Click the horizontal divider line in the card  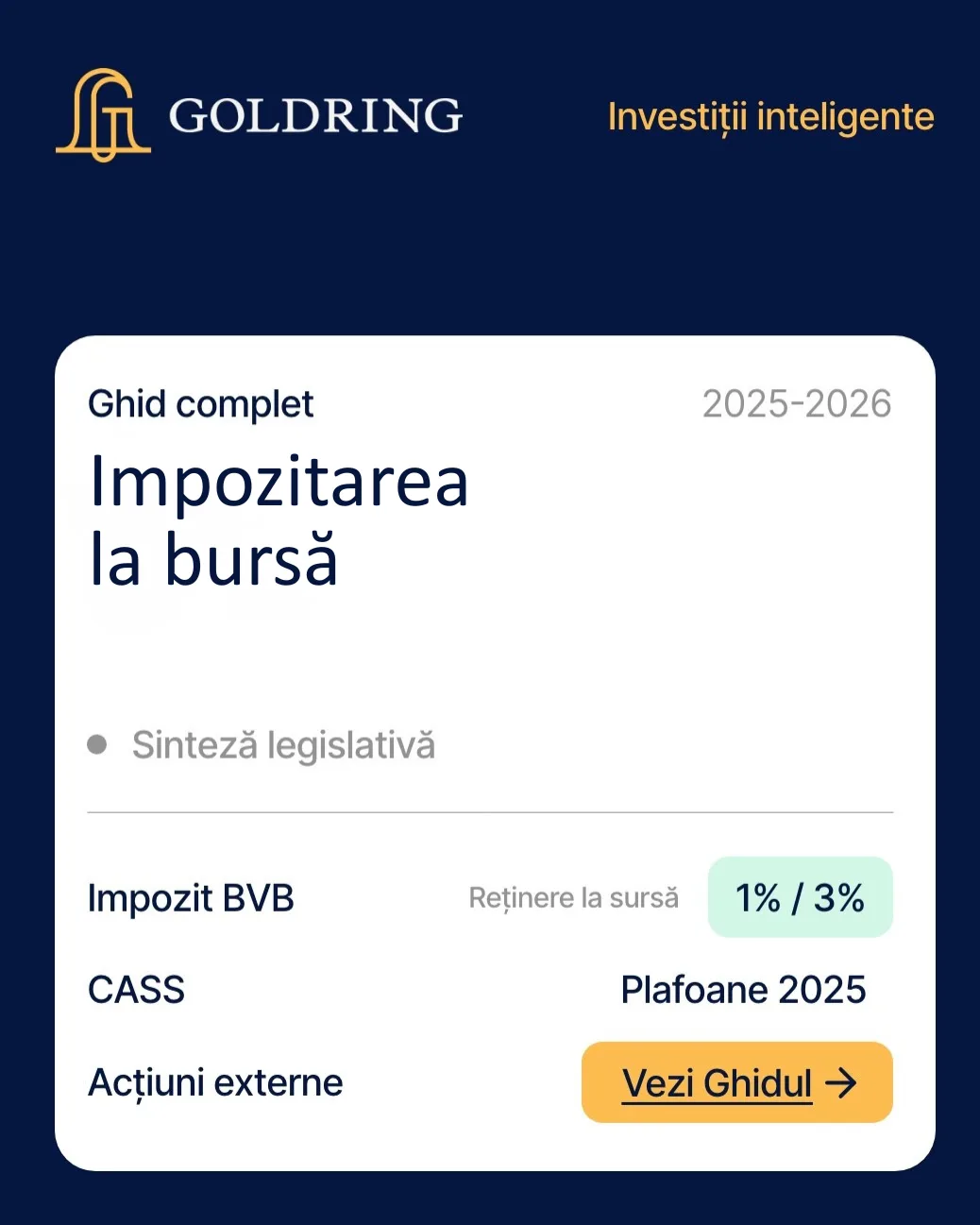(490, 812)
